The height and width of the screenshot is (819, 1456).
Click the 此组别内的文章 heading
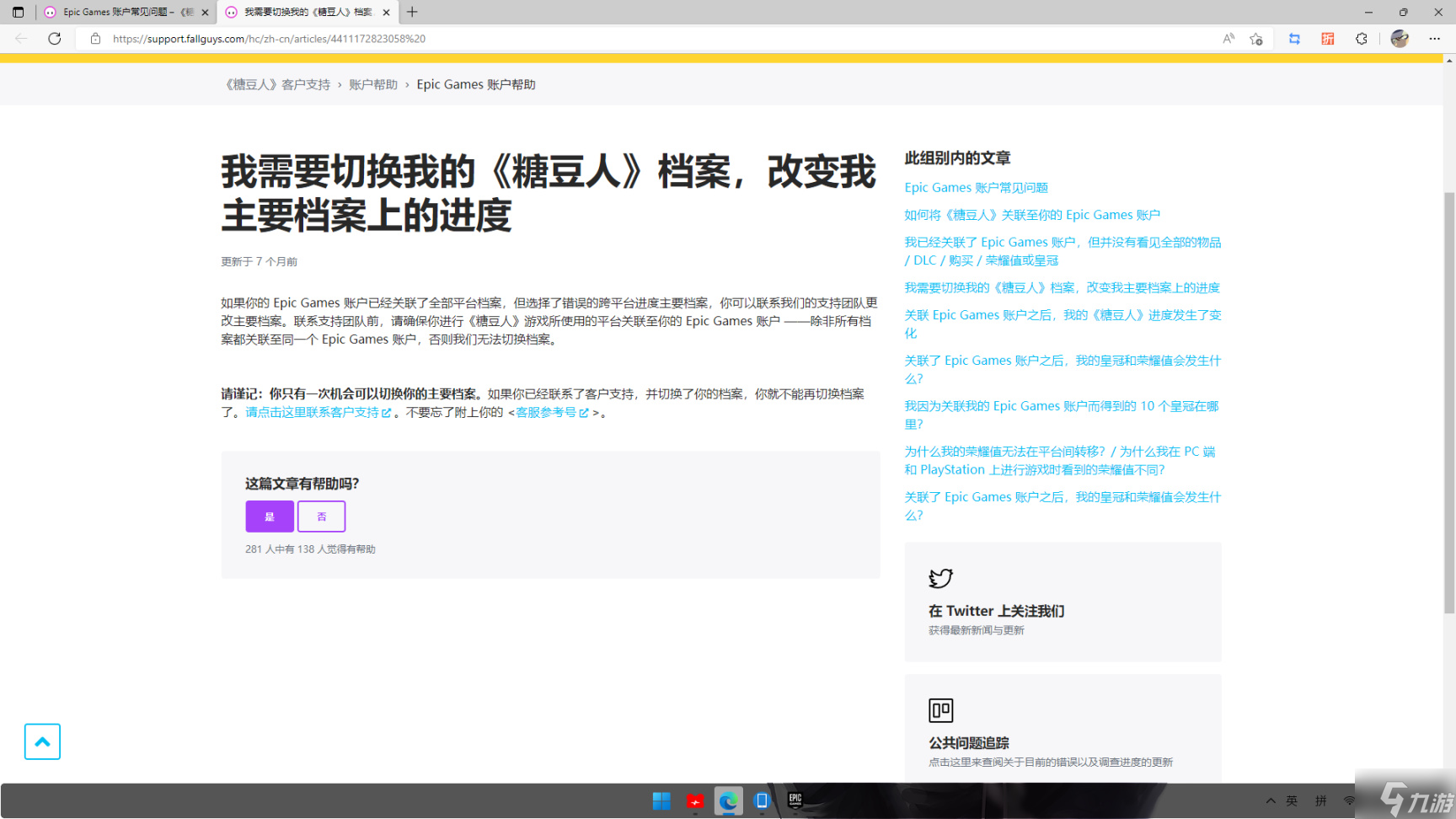point(957,158)
